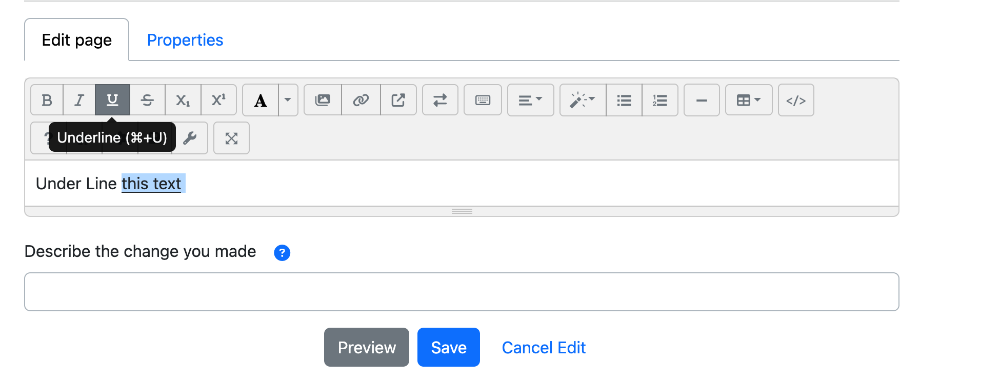Apply the recent font color button

(260, 100)
